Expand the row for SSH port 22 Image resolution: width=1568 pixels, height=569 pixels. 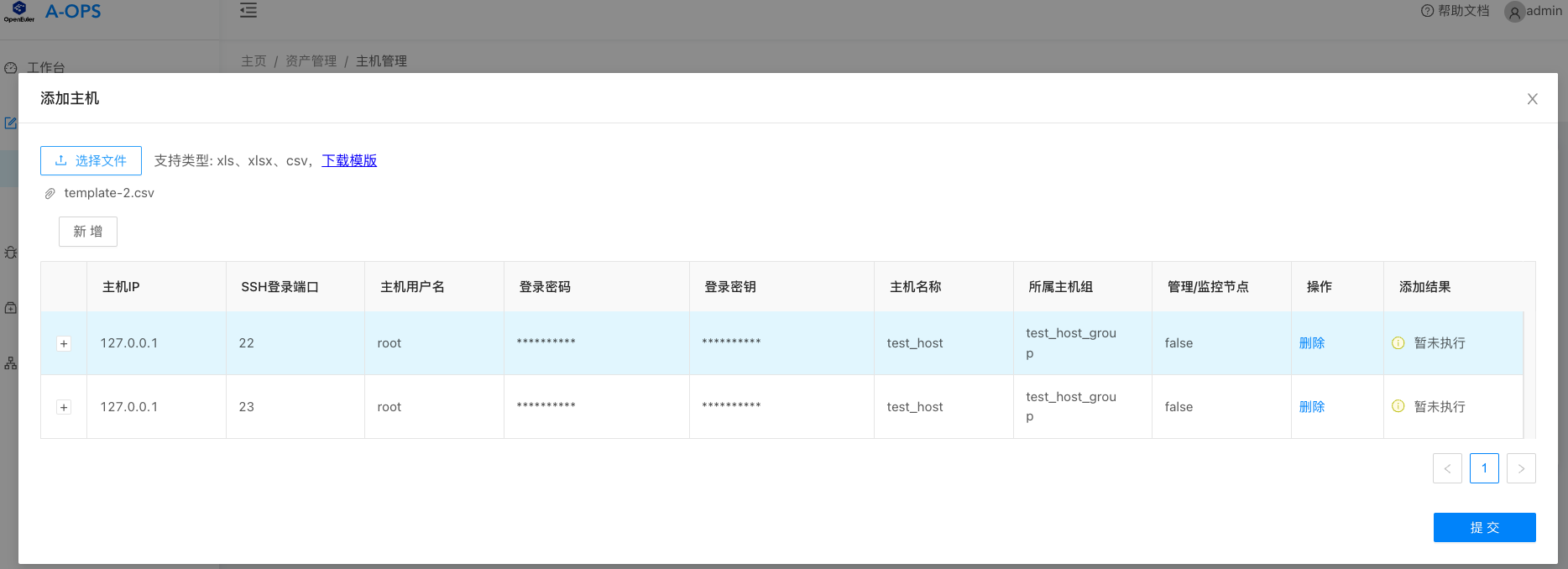click(64, 343)
